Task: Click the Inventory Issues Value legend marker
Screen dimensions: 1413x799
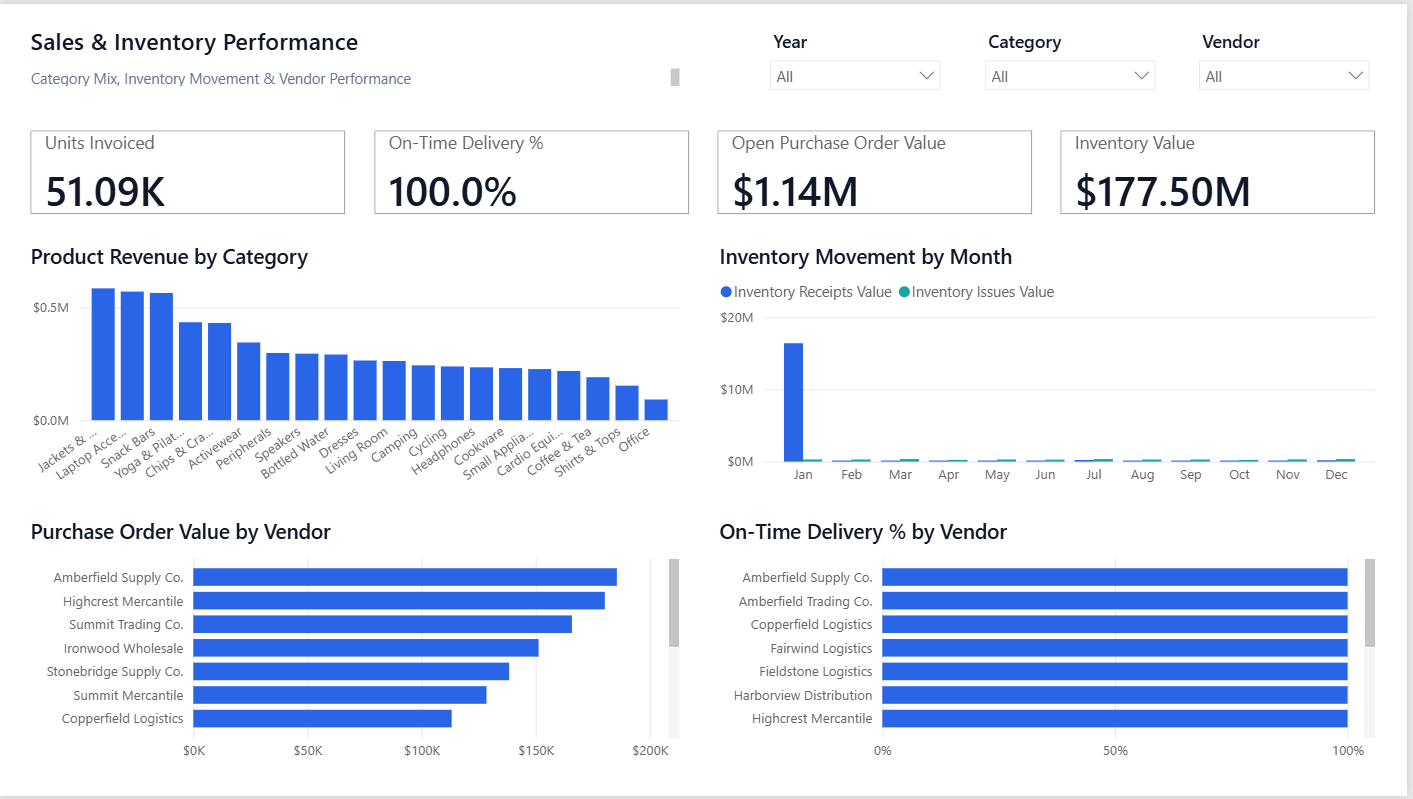Action: click(904, 292)
